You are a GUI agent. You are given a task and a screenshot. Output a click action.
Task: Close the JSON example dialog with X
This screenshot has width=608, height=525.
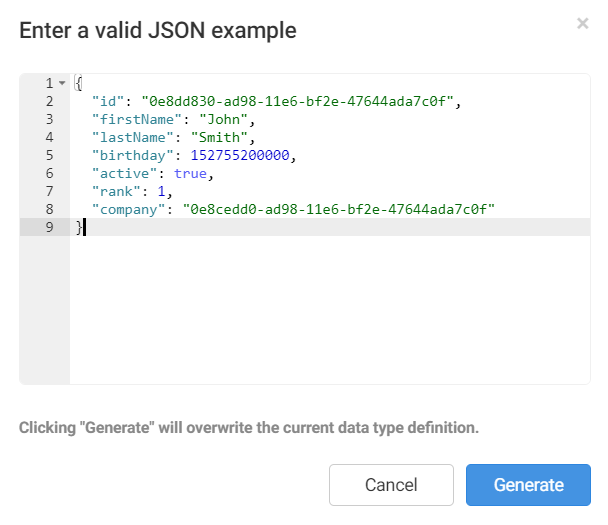[582, 23]
